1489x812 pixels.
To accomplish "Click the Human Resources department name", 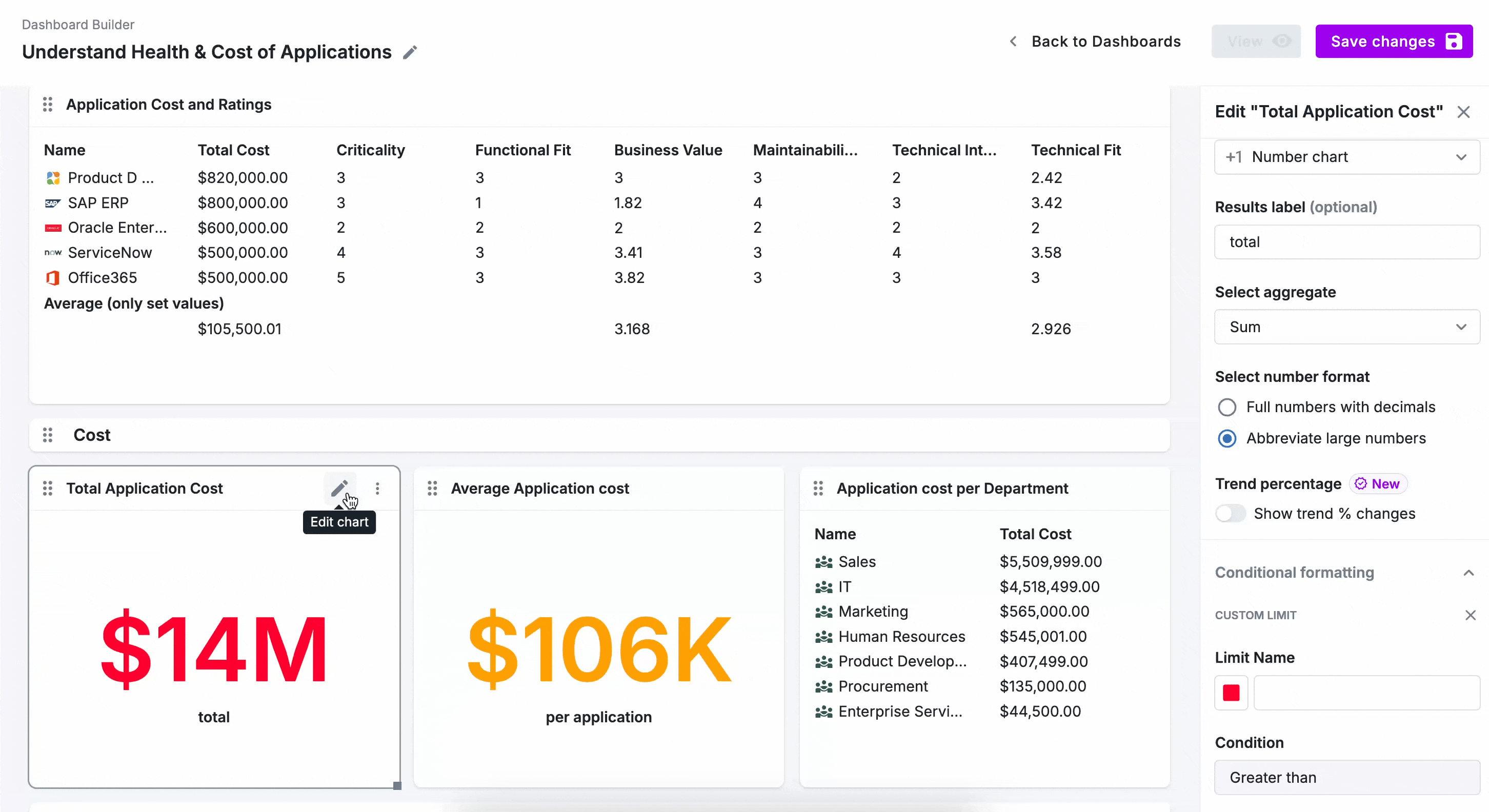I will coord(902,637).
